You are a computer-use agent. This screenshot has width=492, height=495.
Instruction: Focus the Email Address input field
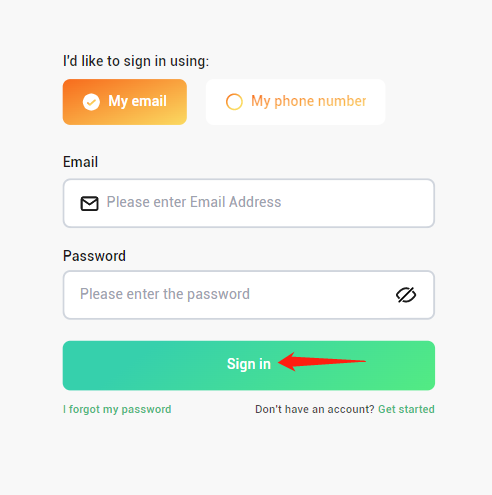pos(249,203)
